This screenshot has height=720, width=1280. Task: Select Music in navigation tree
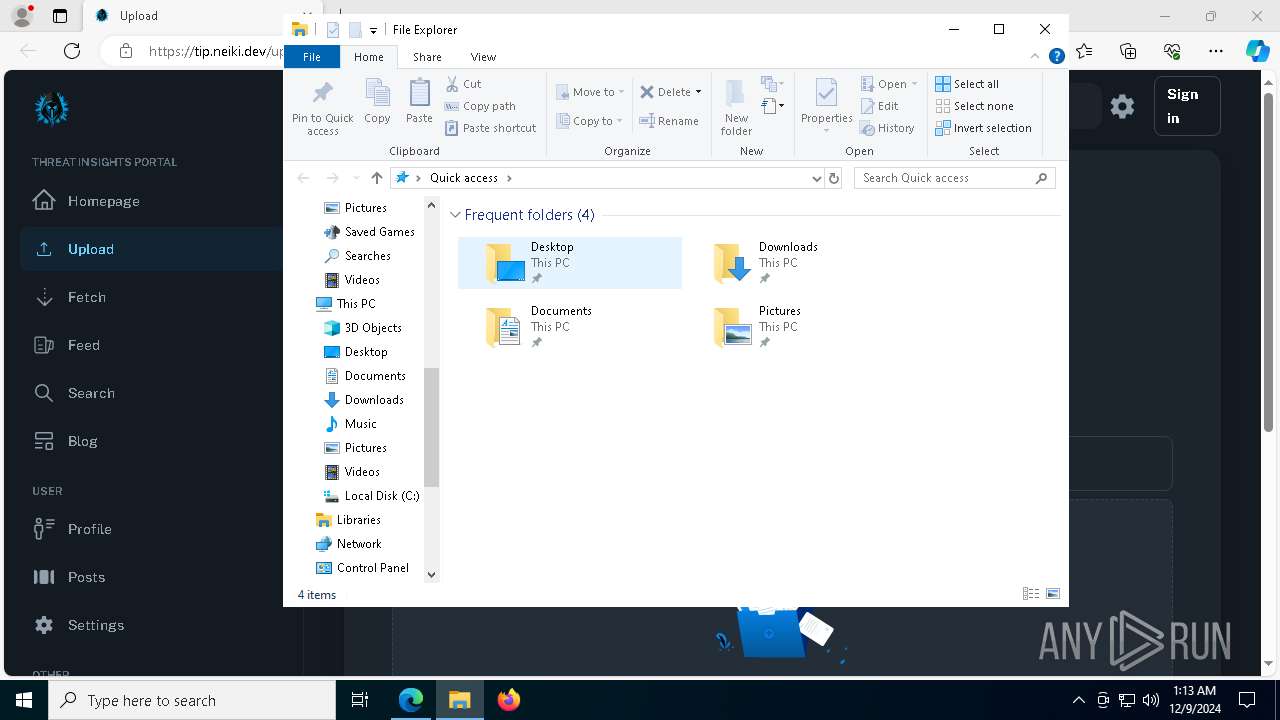[360, 424]
